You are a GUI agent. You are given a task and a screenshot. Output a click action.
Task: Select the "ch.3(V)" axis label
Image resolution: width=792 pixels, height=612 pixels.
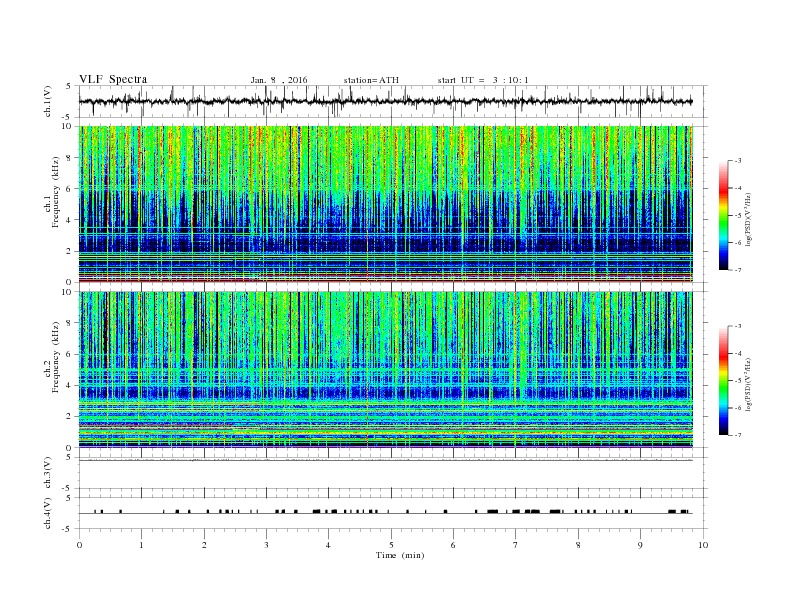(x=48, y=473)
